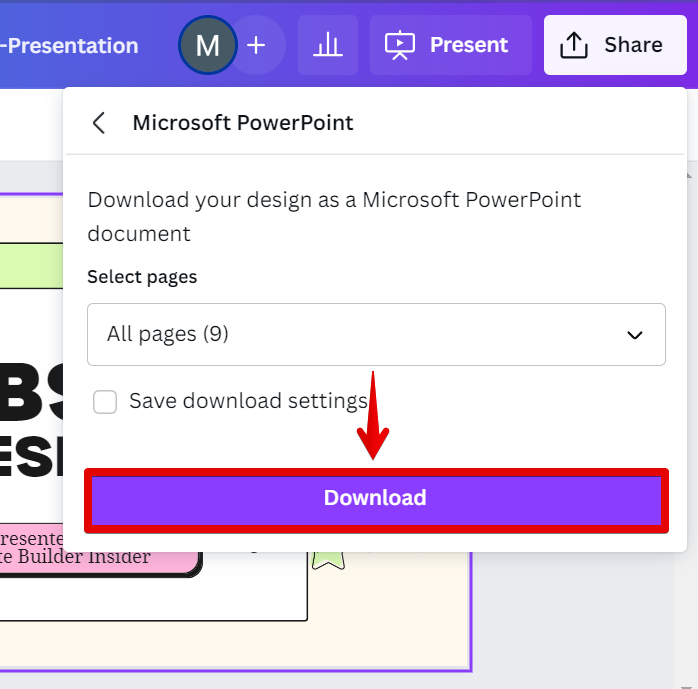Click the Present button label
Screen dimensions: 698x689
tap(469, 45)
